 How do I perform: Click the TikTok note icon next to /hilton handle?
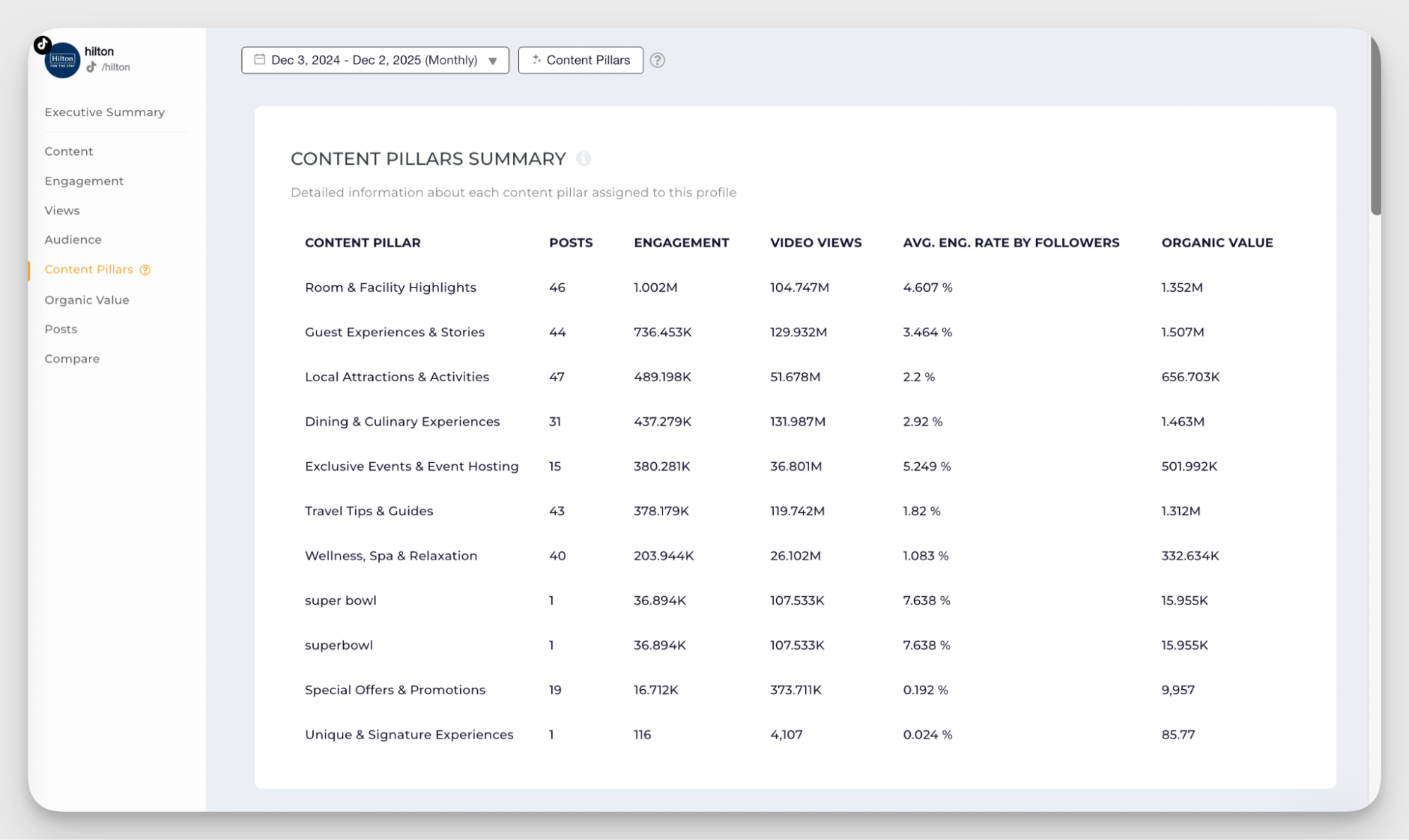pos(92,67)
